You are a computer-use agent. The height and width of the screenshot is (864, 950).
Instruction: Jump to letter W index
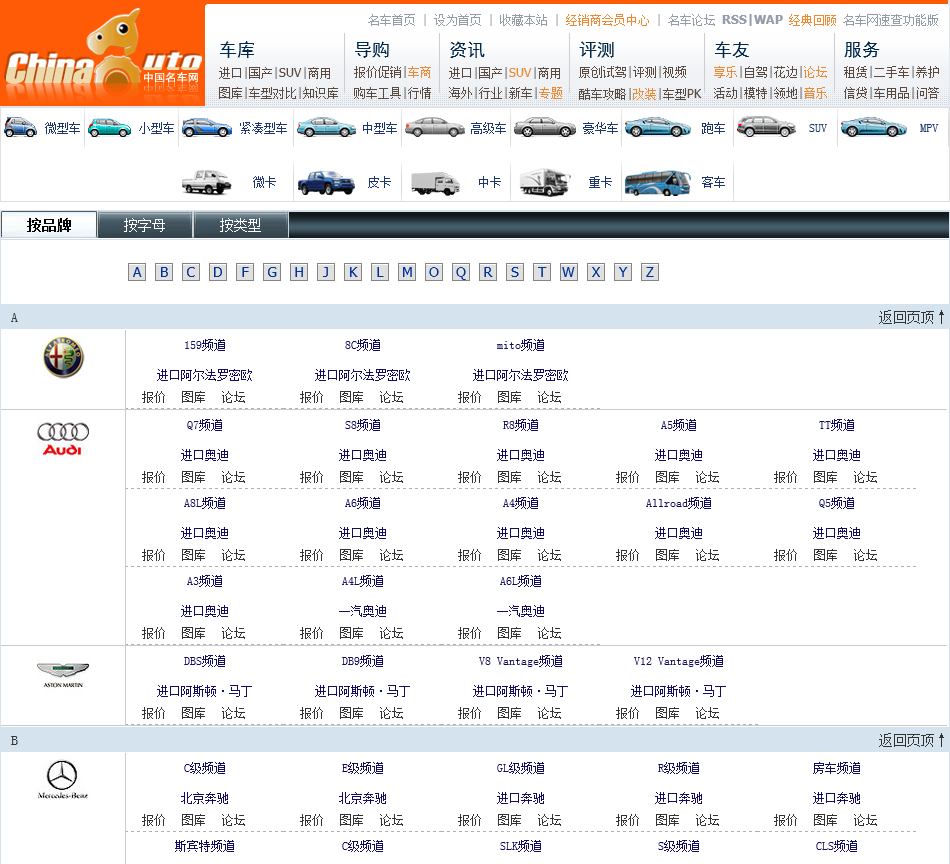tap(568, 272)
